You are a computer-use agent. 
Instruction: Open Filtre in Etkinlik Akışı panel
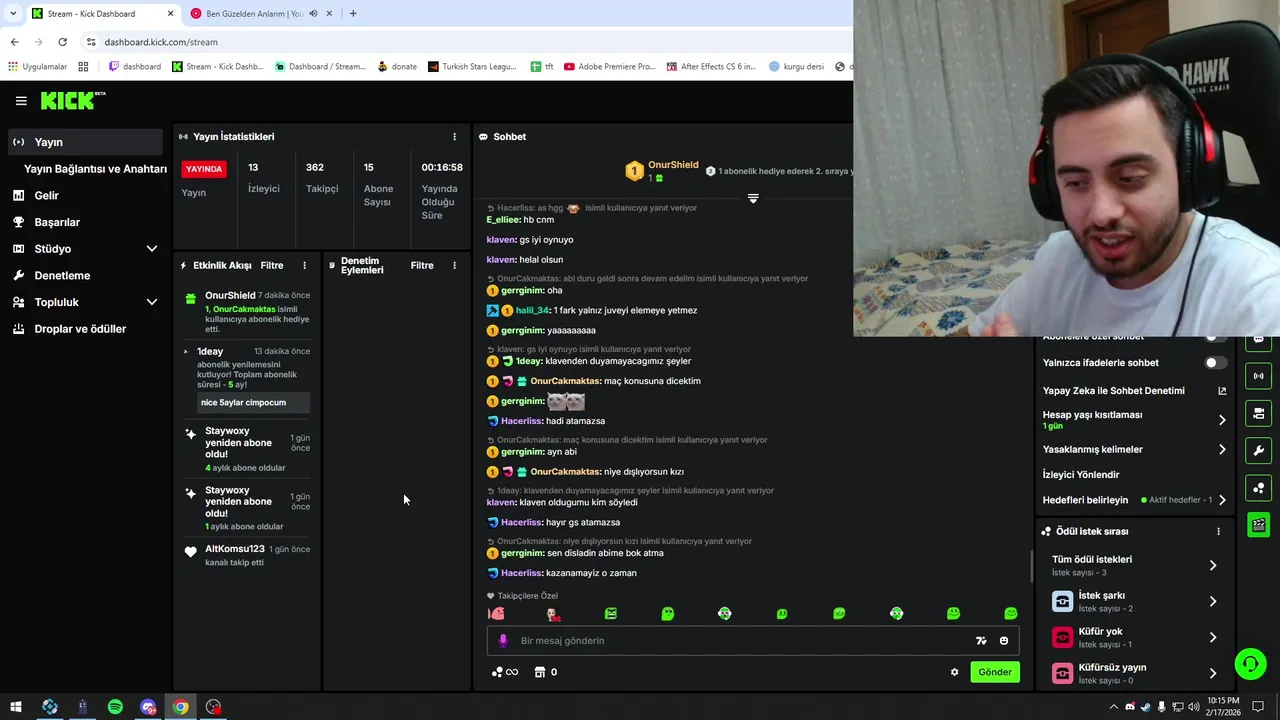pos(272,266)
